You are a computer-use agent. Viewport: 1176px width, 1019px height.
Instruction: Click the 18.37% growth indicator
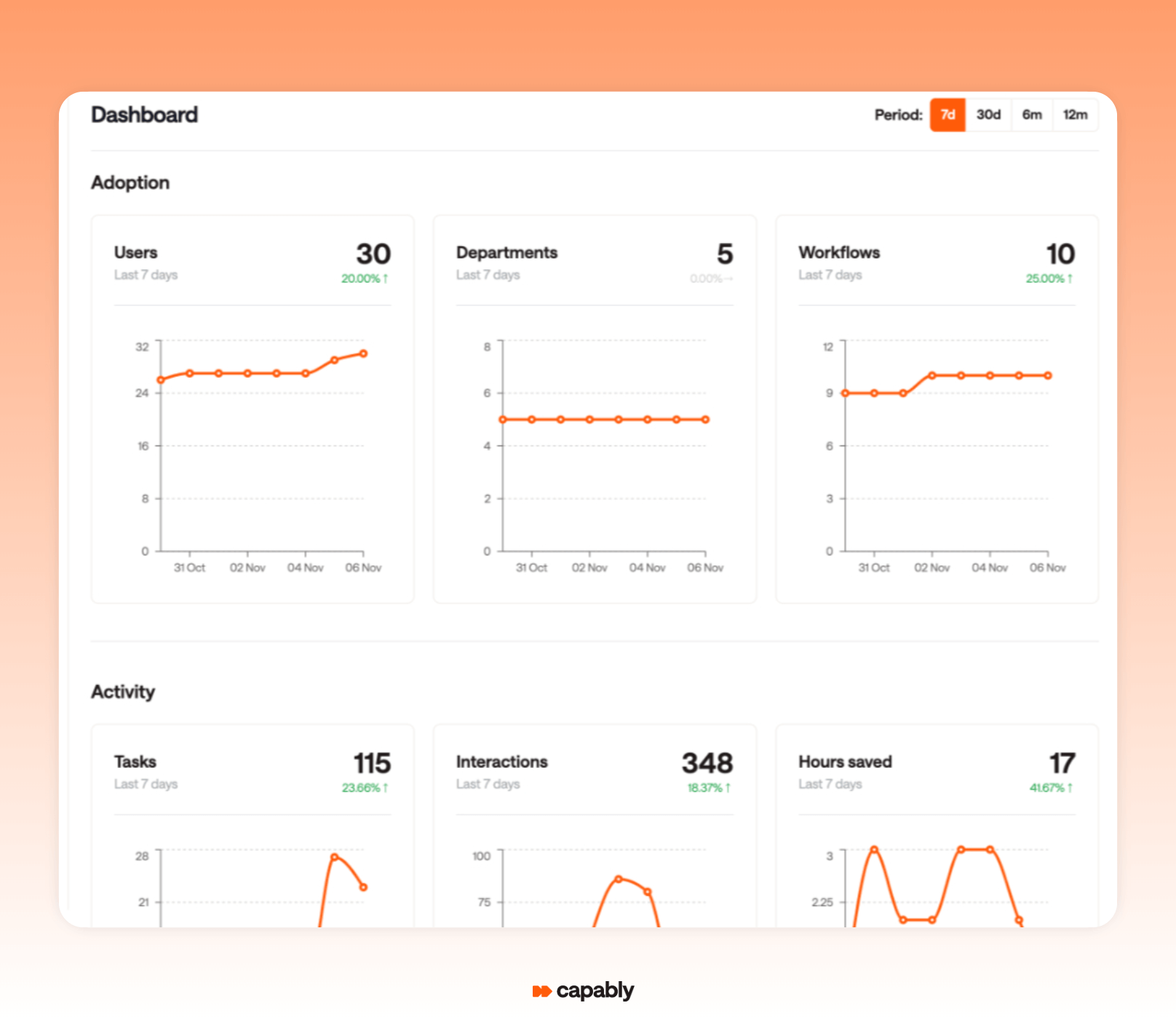click(x=709, y=788)
